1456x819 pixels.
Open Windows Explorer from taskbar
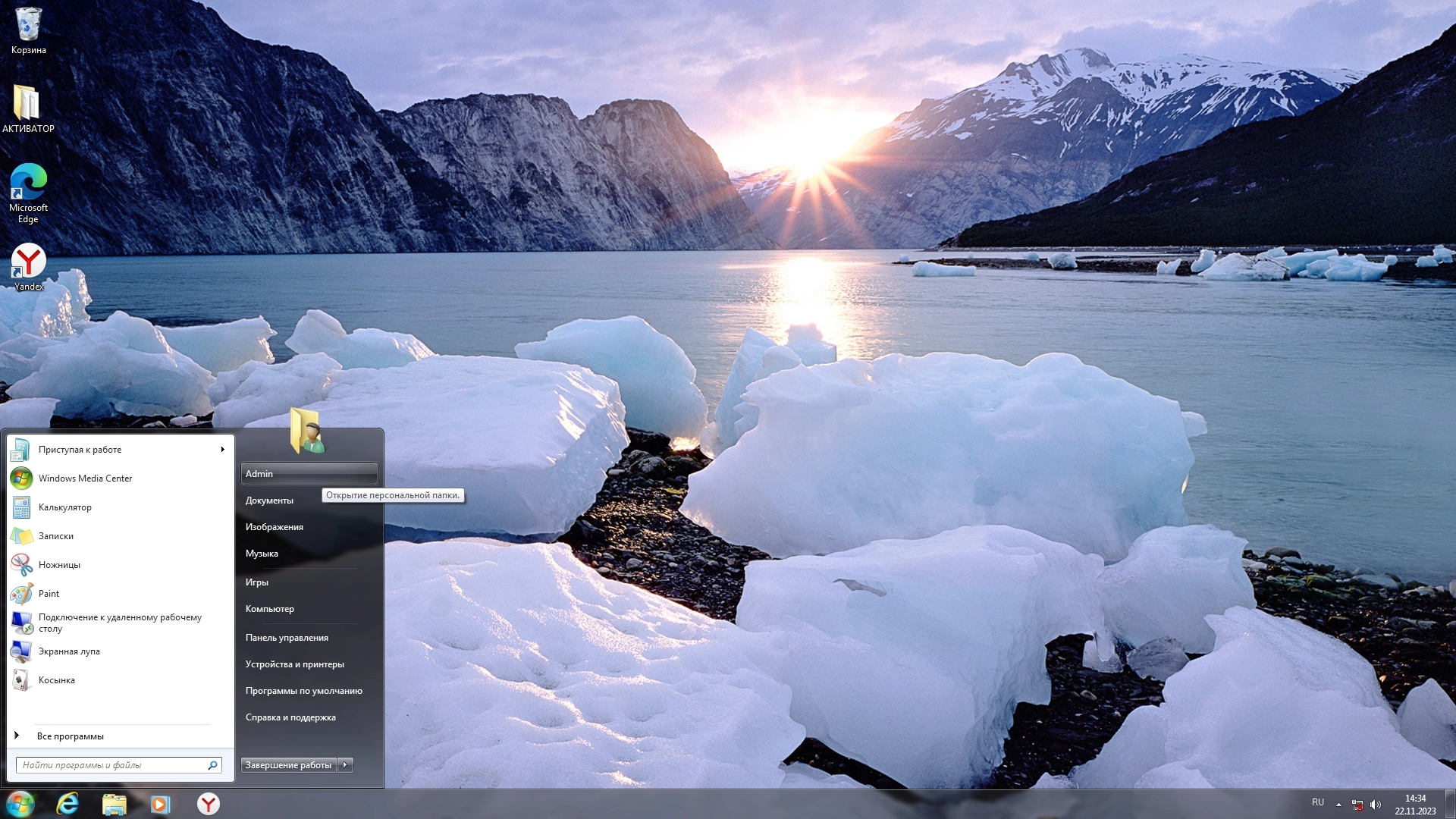click(114, 804)
